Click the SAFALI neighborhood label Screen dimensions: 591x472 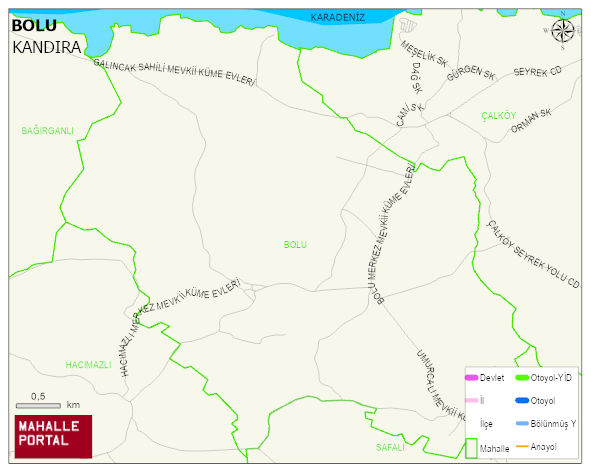coord(390,447)
